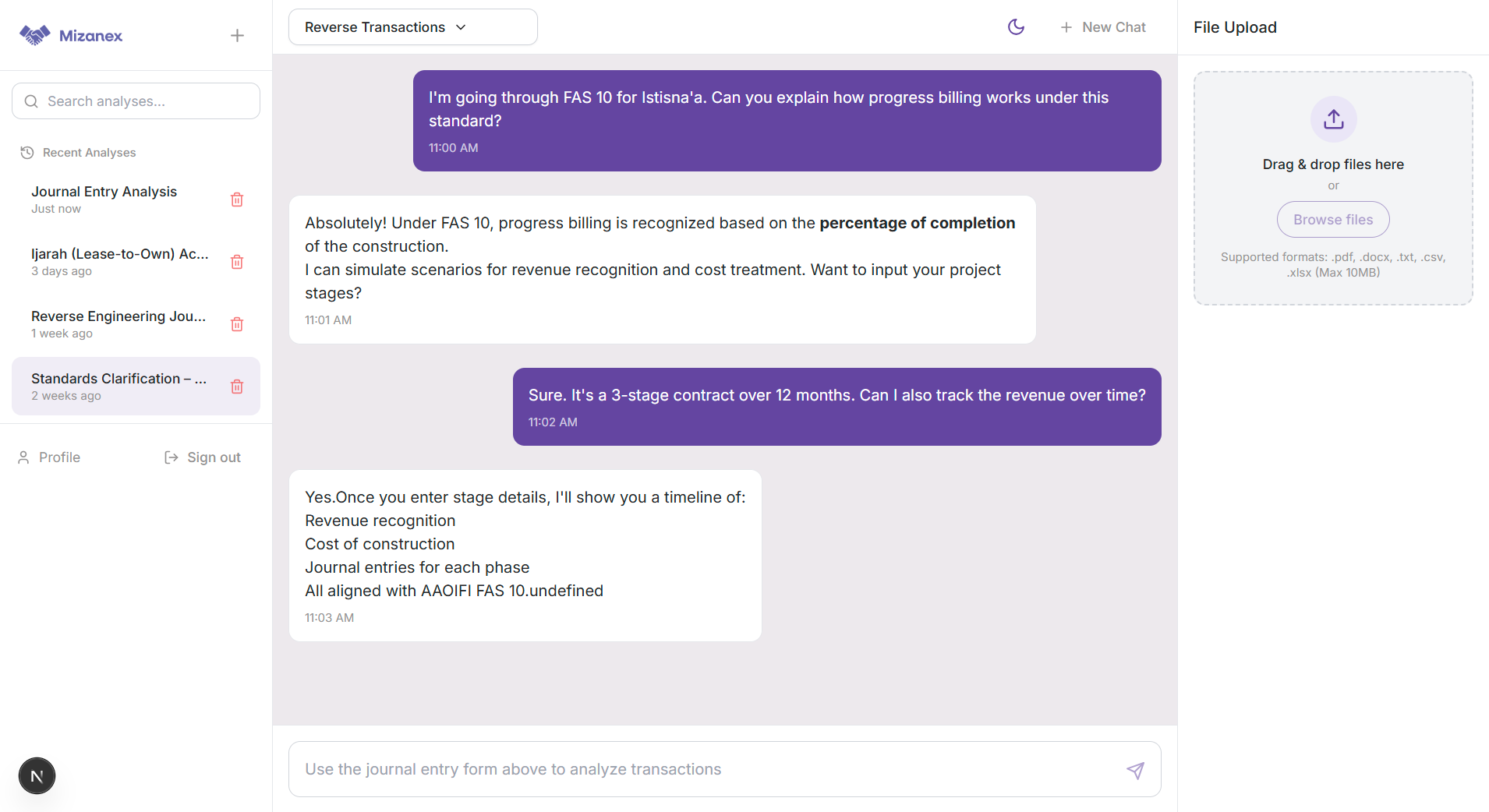
Task: Start a New Chat
Action: coord(1102,27)
